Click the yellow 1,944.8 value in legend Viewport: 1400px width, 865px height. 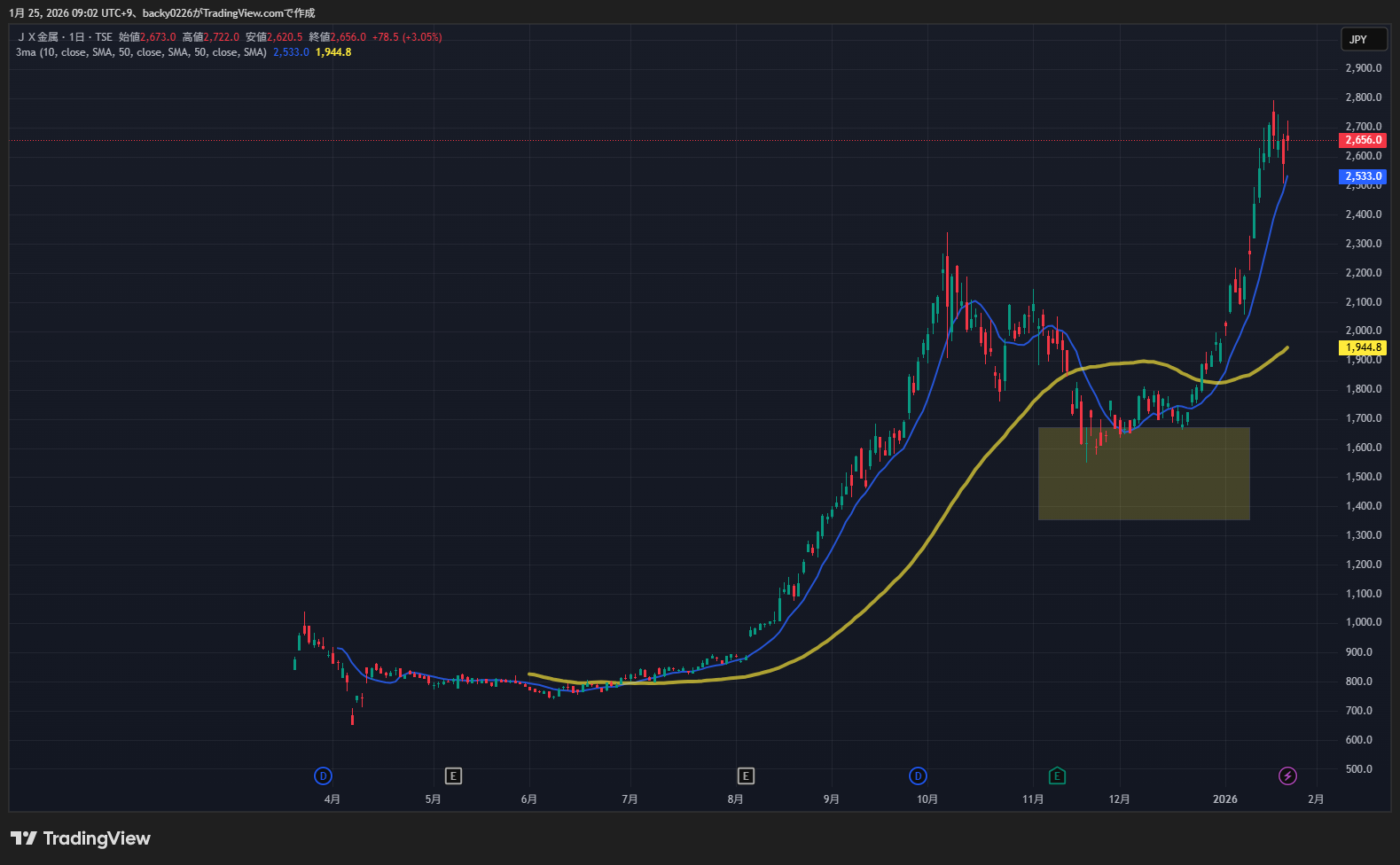(333, 52)
